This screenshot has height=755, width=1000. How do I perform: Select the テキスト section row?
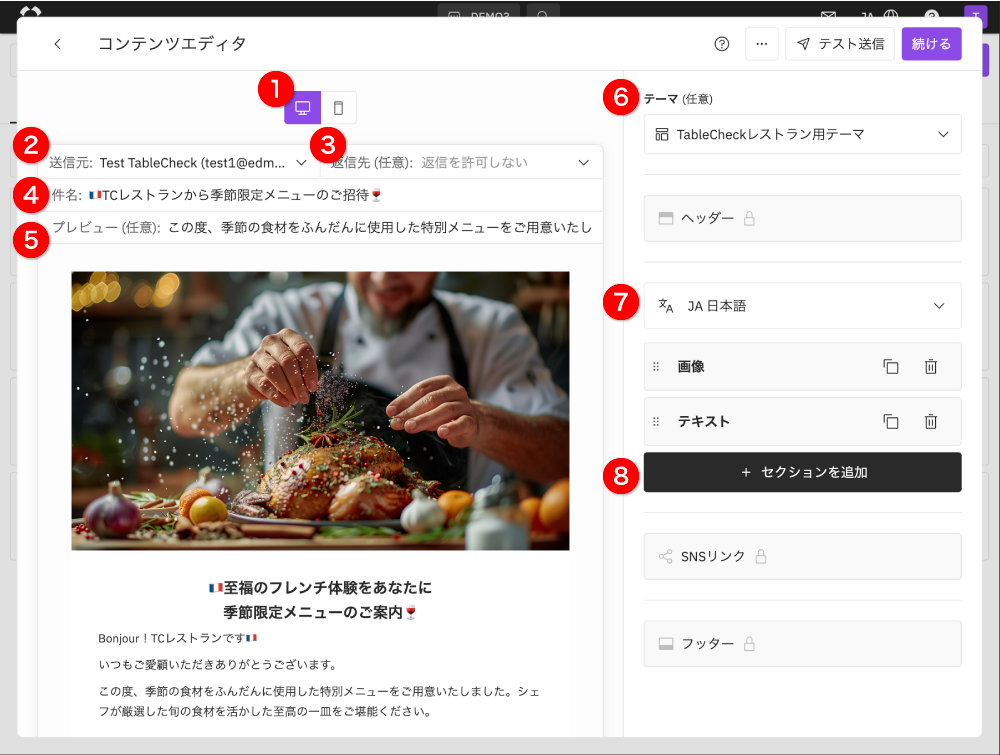point(802,421)
